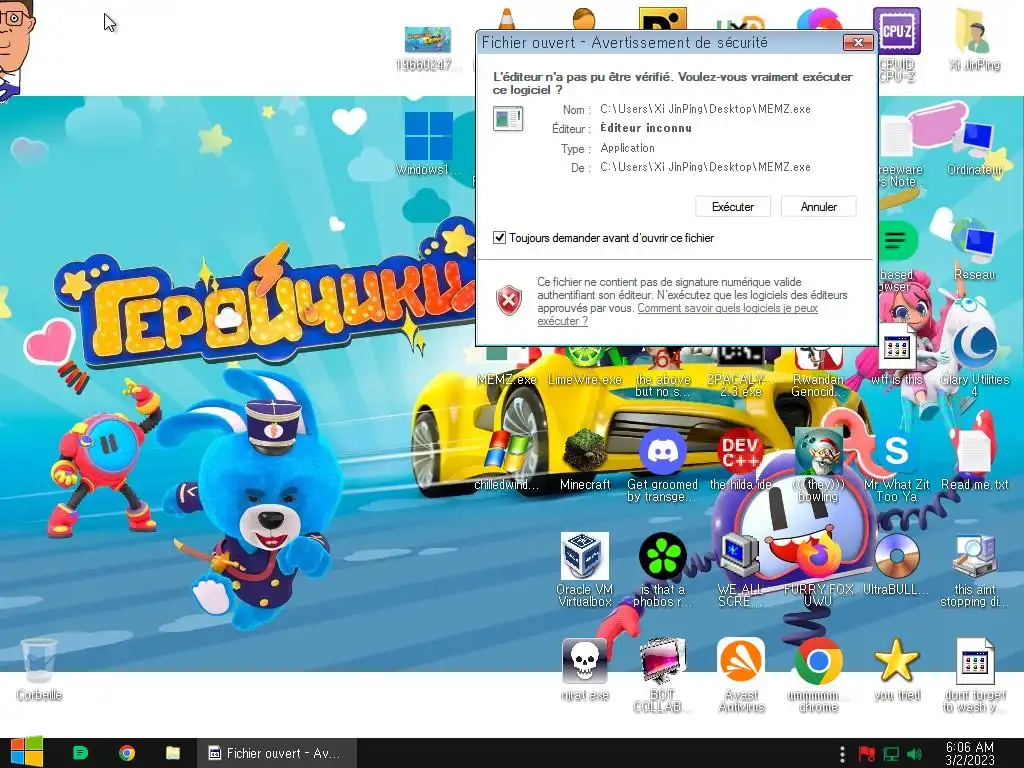The width and height of the screenshot is (1024, 768).
Task: Select the mirat.exe skull icon
Action: (x=584, y=669)
